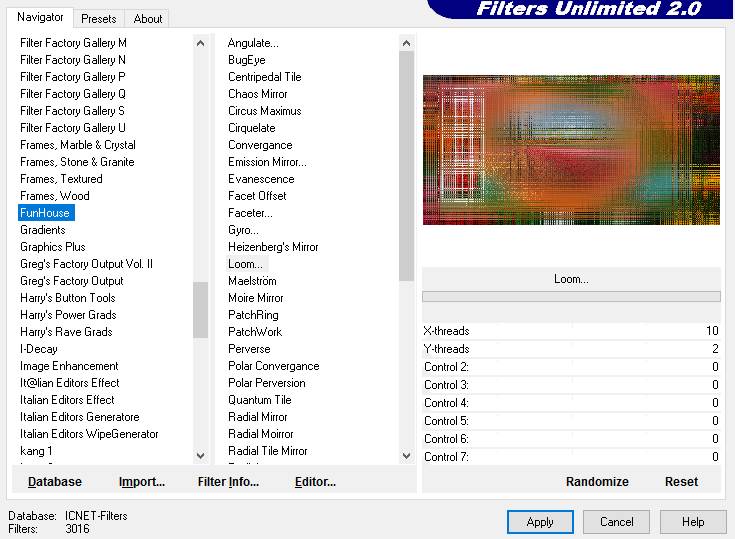Select the Moire Mirror effect
The image size is (735, 539).
[256, 298]
